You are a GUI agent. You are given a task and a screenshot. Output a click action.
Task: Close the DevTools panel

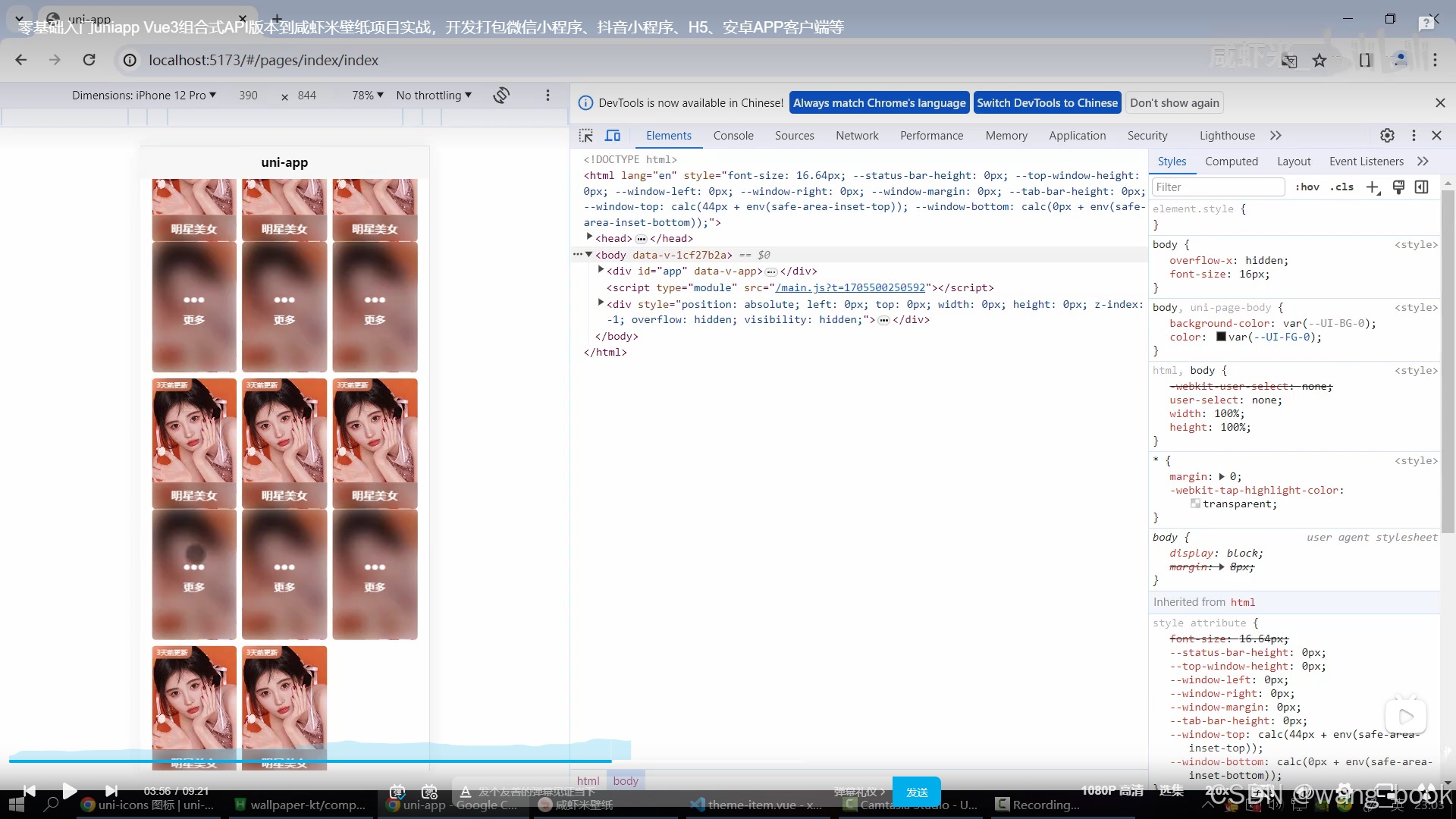tap(1436, 135)
